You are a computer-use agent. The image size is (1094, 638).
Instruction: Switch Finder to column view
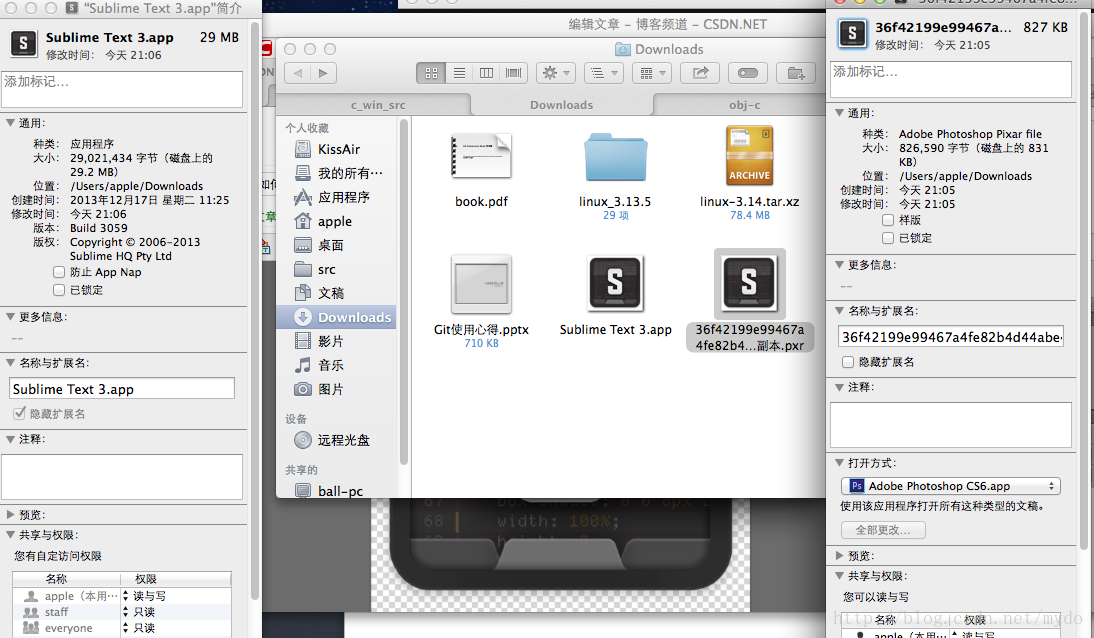486,73
